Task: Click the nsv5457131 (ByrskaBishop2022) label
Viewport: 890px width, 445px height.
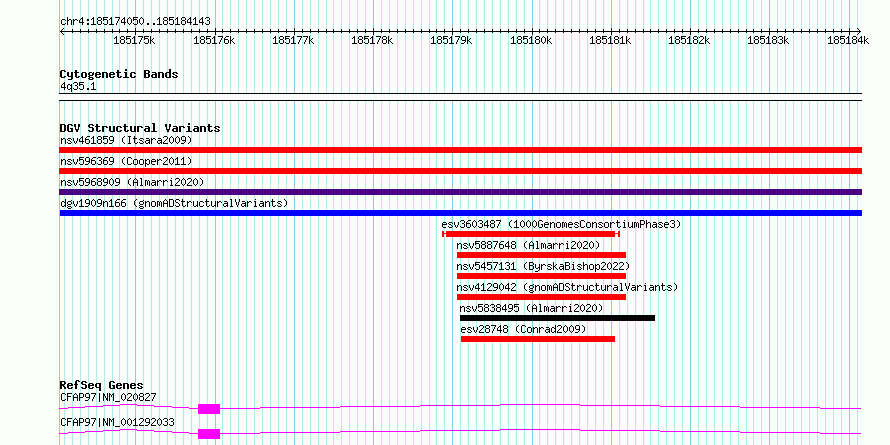Action: (x=543, y=266)
